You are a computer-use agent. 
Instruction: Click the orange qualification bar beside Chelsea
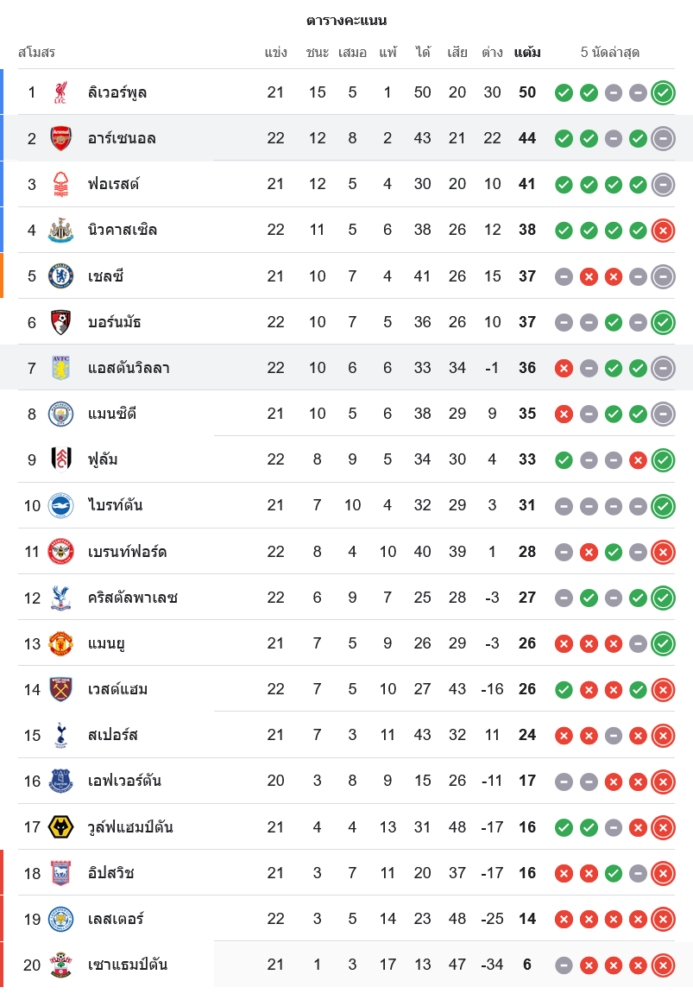pyautogui.click(x=2, y=276)
